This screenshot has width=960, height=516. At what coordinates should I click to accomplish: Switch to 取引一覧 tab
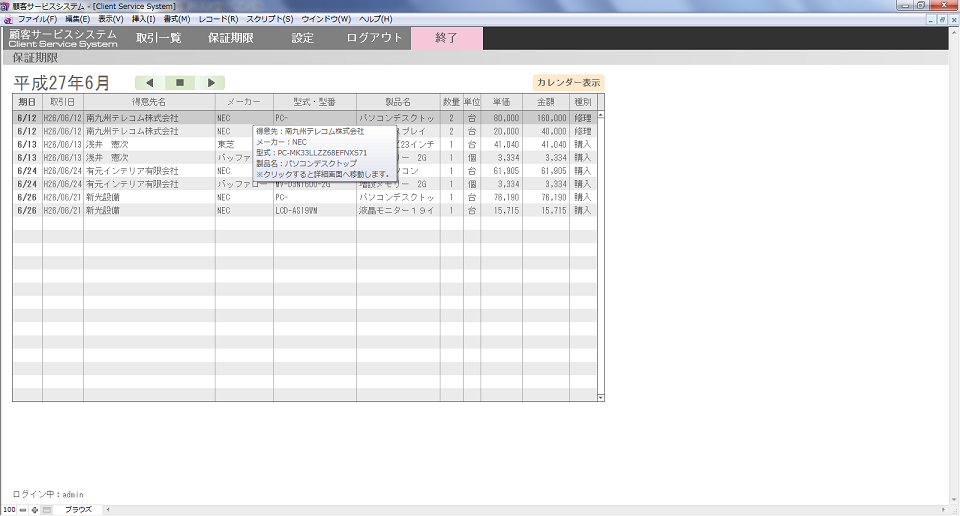coord(158,38)
